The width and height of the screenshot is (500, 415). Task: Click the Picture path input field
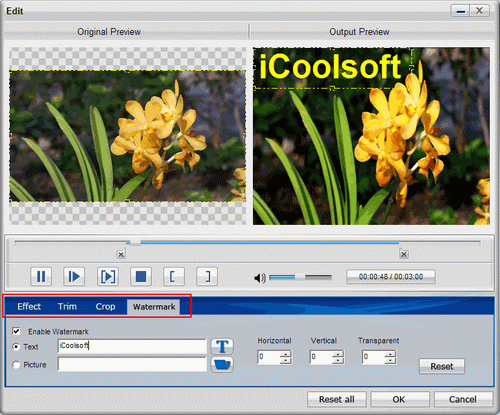(132, 364)
